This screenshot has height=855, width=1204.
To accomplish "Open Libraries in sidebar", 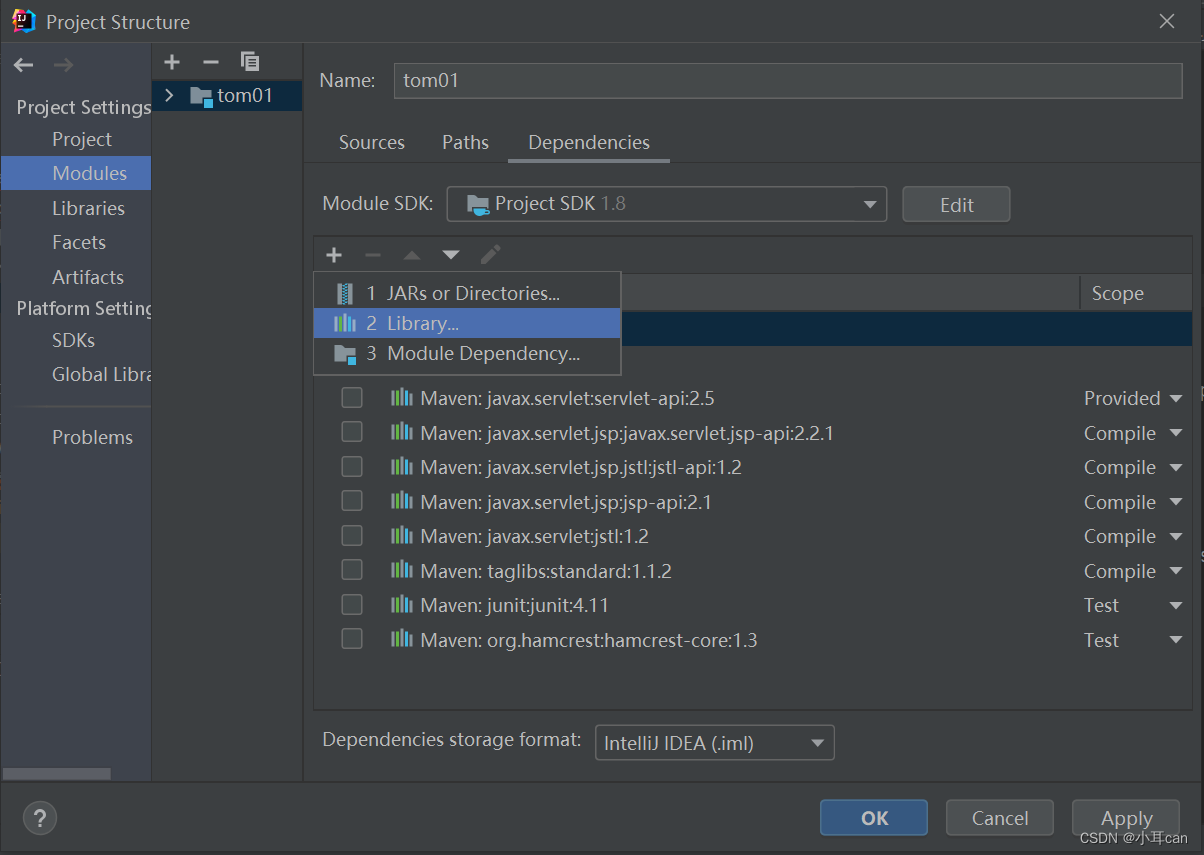I will point(88,208).
